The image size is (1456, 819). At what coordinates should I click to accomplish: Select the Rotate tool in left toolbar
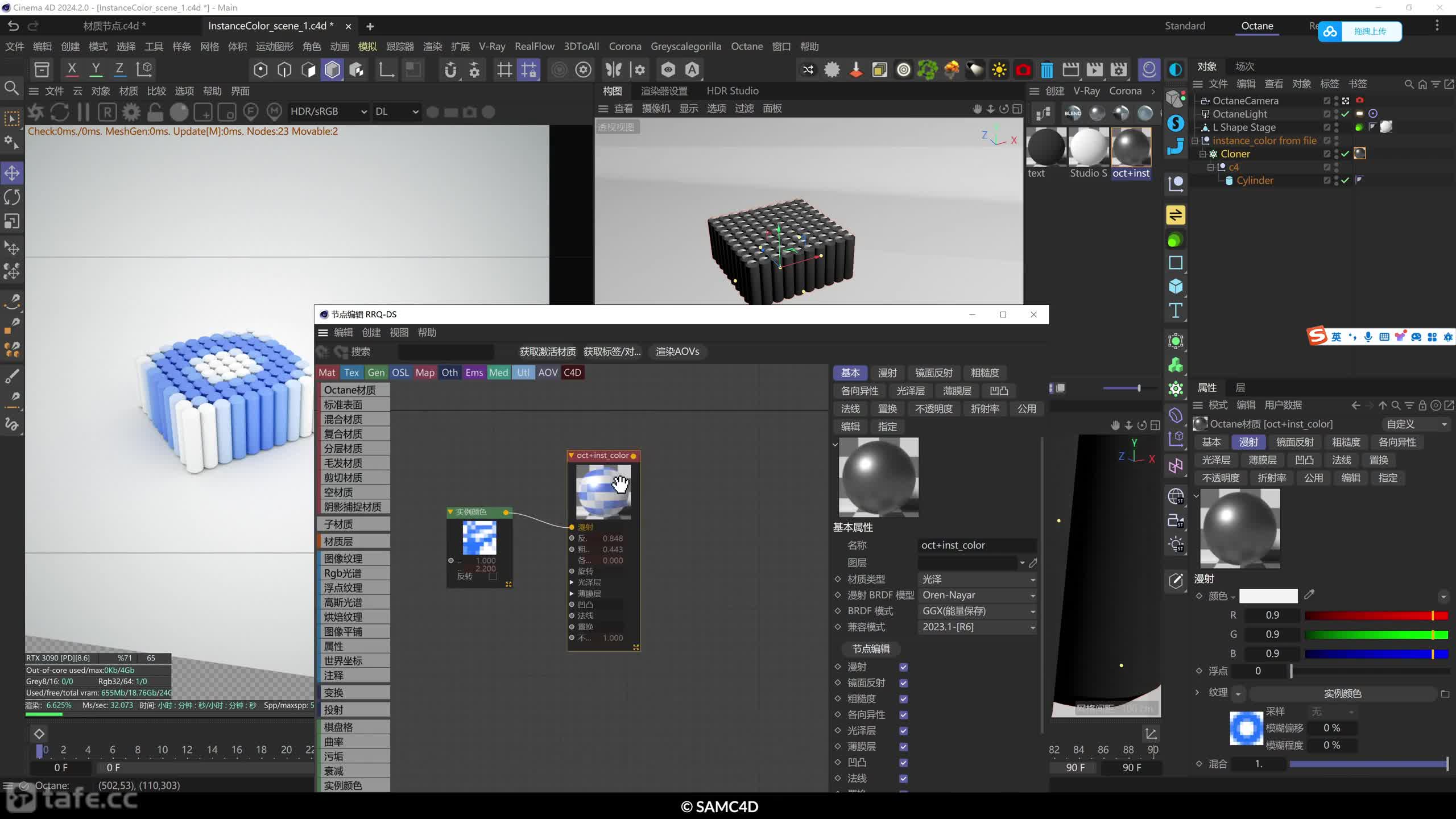(x=12, y=197)
